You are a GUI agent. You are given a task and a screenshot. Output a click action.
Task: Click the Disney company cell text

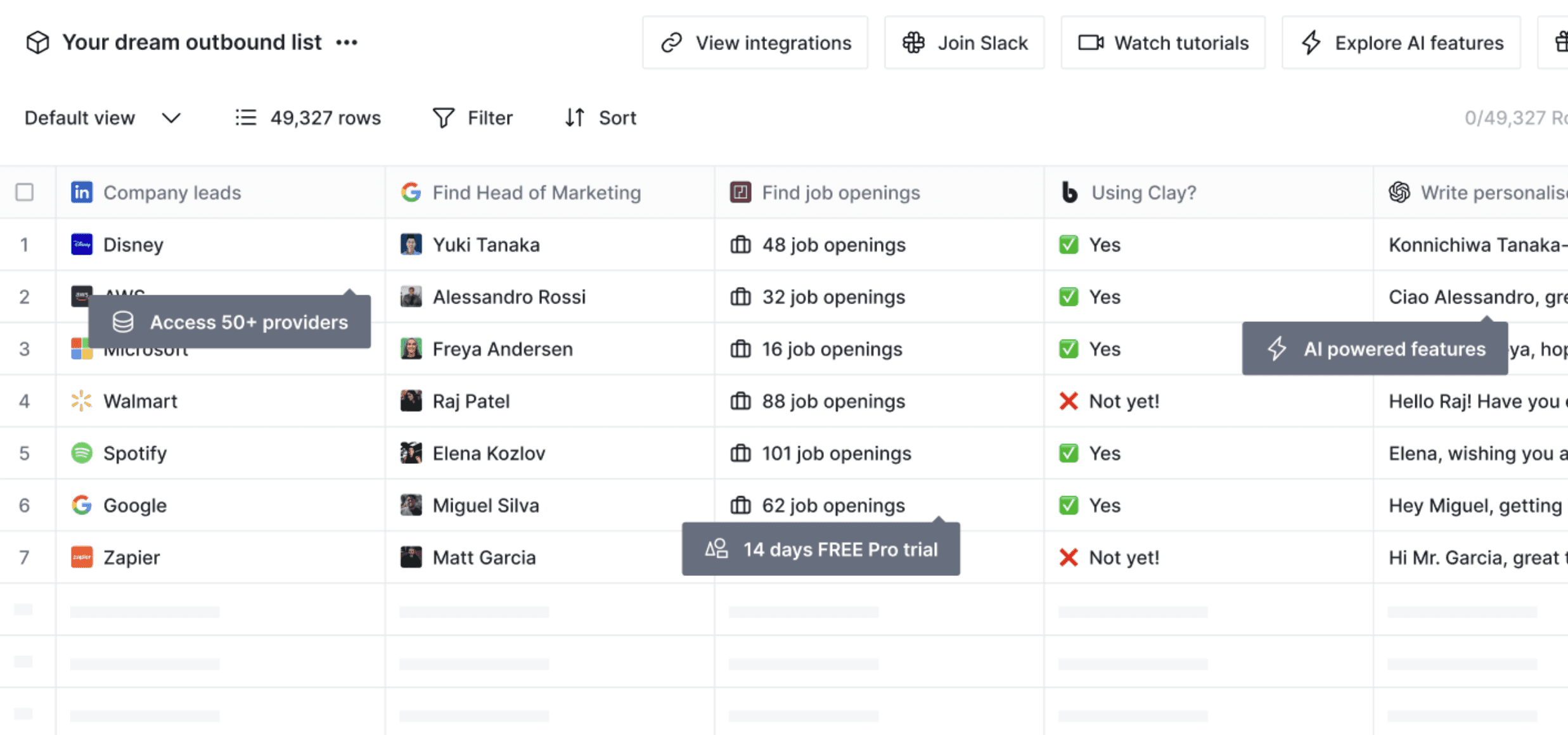click(133, 245)
